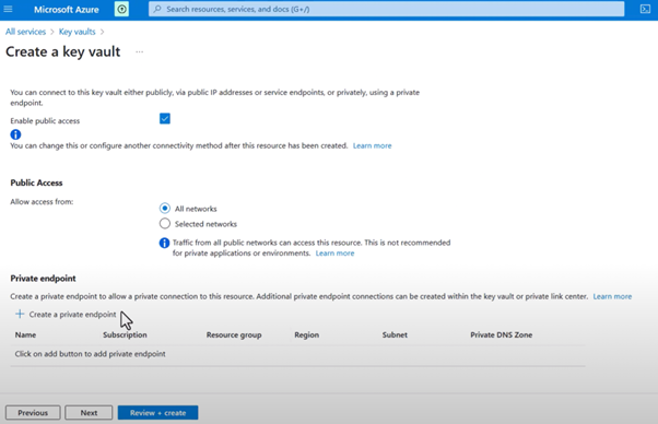Click info icon beside public networks traffic warning
The width and height of the screenshot is (658, 424).
(164, 243)
